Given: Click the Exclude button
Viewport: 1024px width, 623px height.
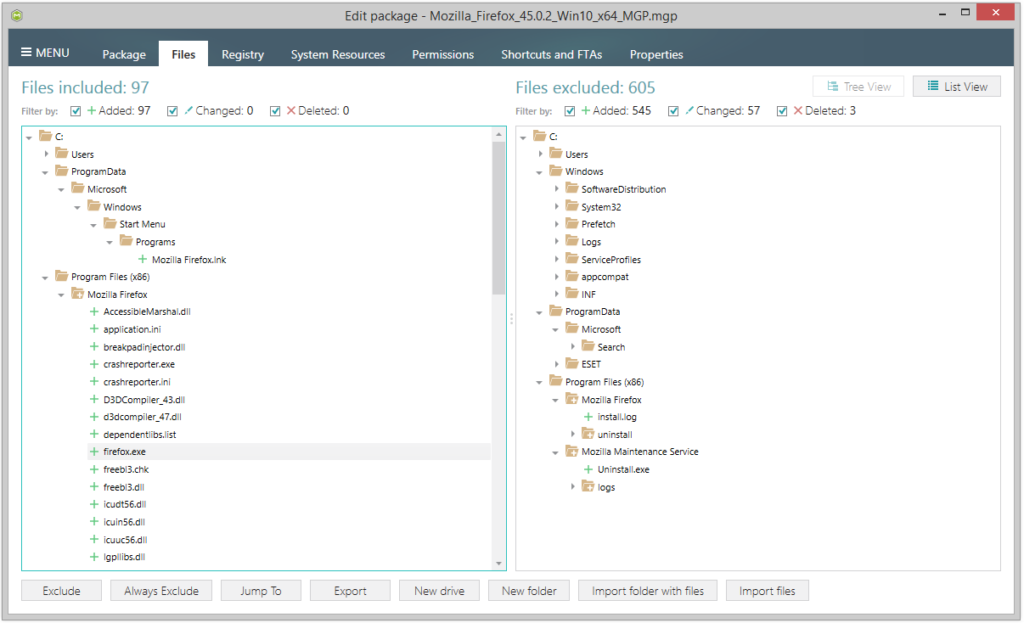Looking at the screenshot, I should [x=61, y=591].
